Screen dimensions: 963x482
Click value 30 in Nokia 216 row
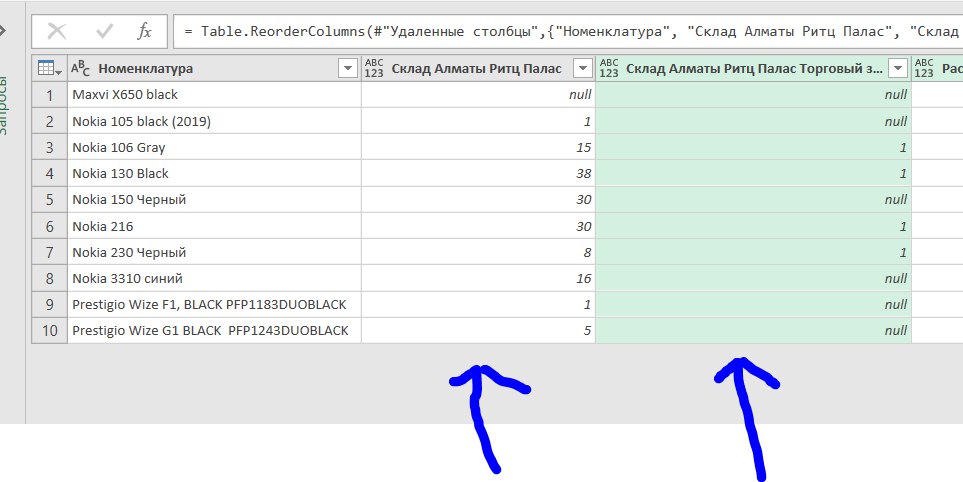(x=478, y=226)
